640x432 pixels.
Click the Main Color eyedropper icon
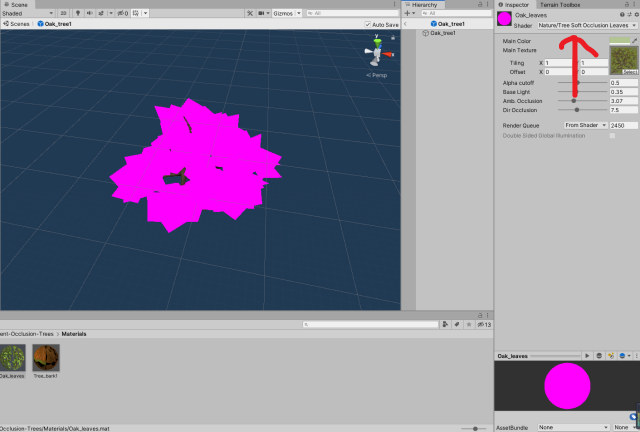[x=634, y=40]
